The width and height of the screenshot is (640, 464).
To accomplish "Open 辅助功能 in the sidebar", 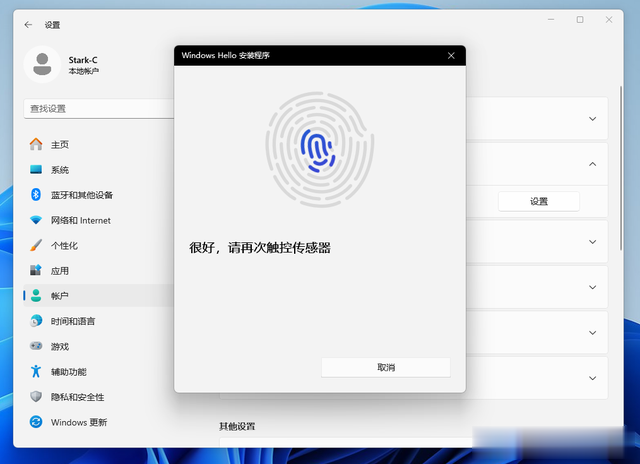I will click(x=99, y=372).
